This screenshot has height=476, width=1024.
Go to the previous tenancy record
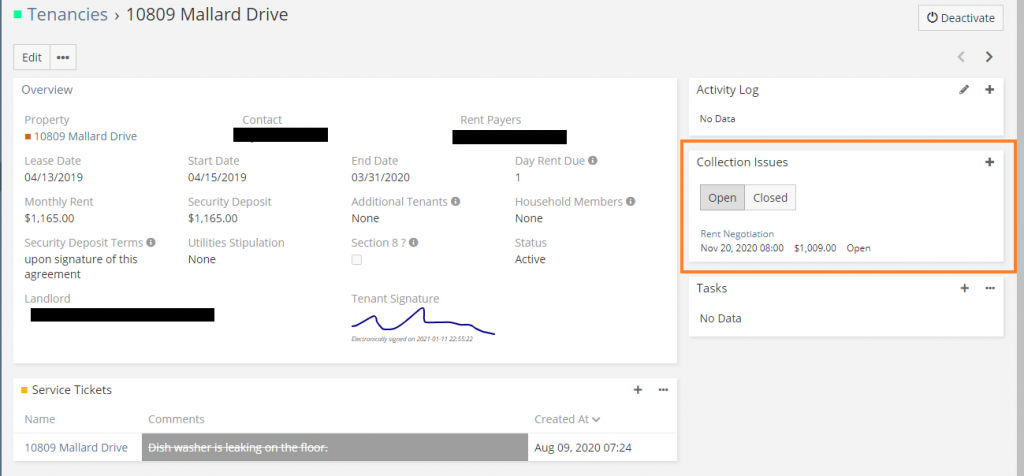point(961,57)
